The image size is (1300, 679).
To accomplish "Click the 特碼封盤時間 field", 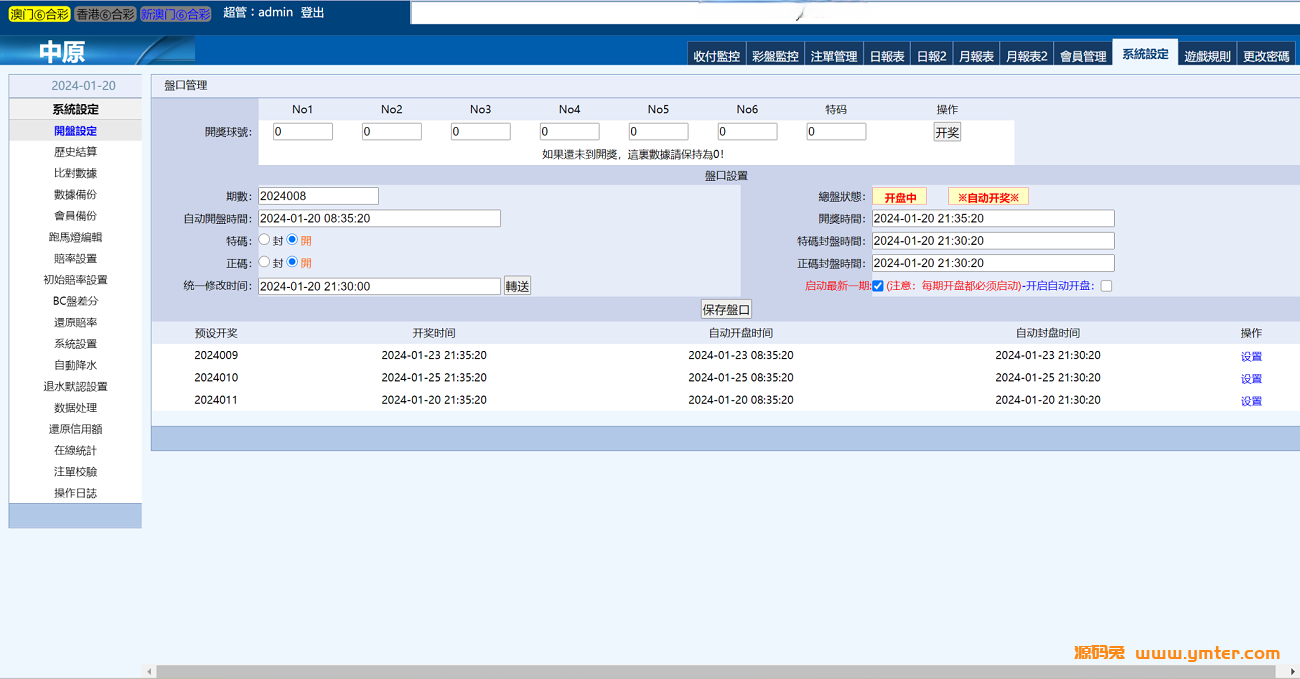I will [x=993, y=241].
